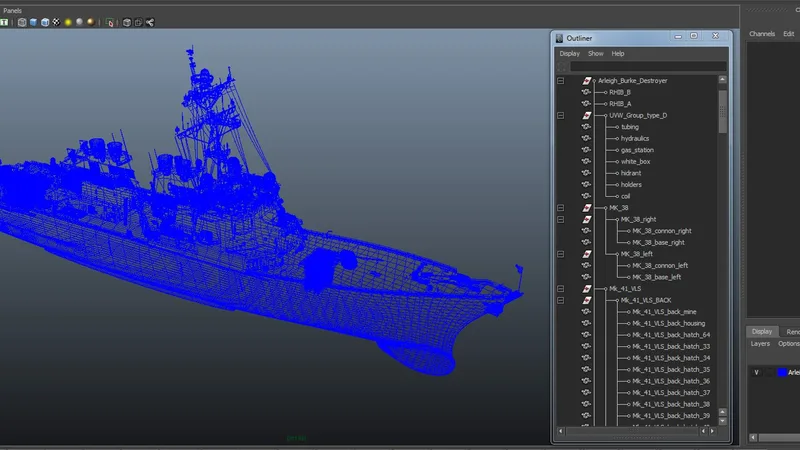This screenshot has height=450, width=800.
Task: Open the Options menu in layer editor
Action: point(789,344)
